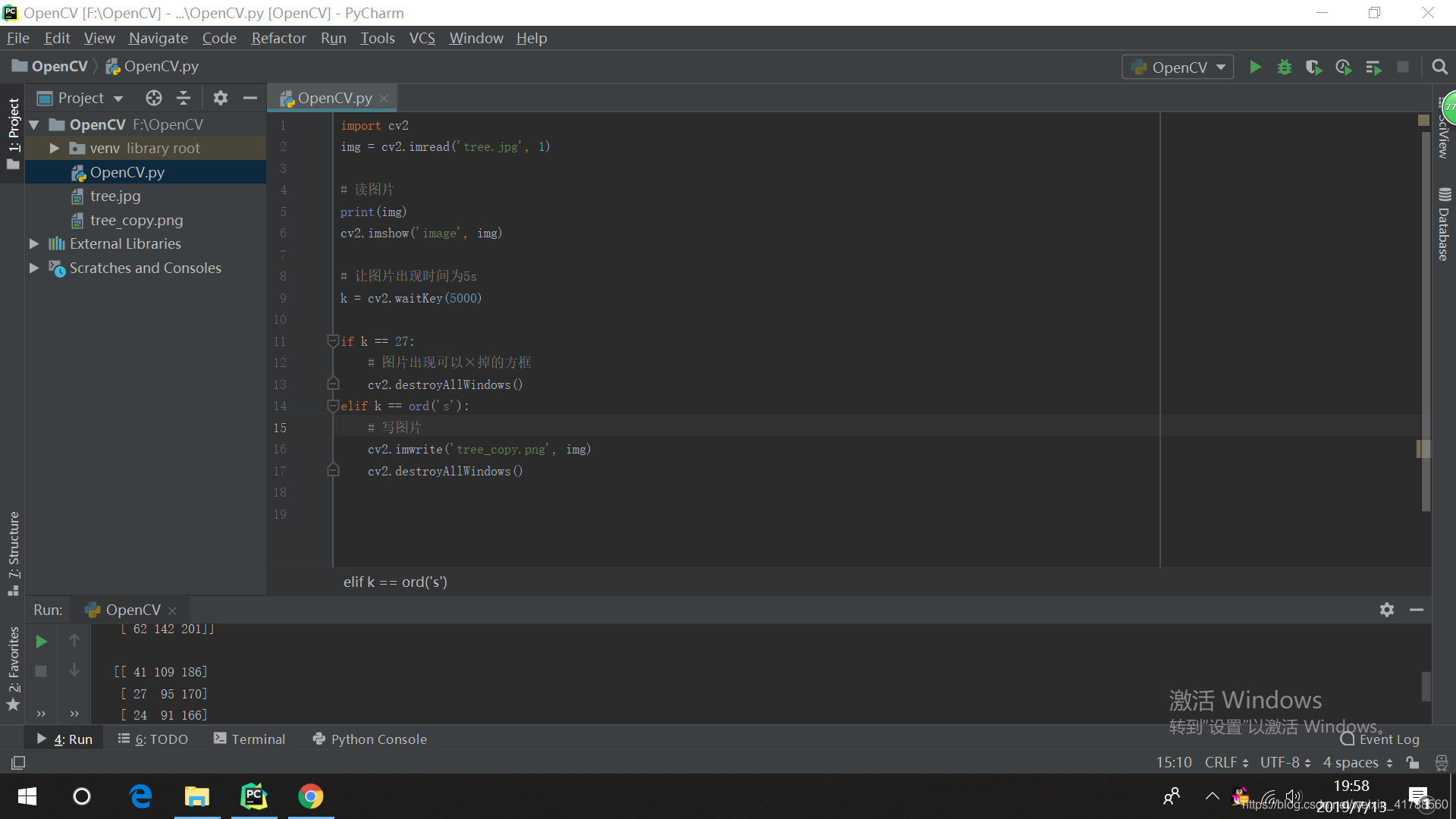Open the Terminal tool window
This screenshot has height=819, width=1456.
pos(249,739)
